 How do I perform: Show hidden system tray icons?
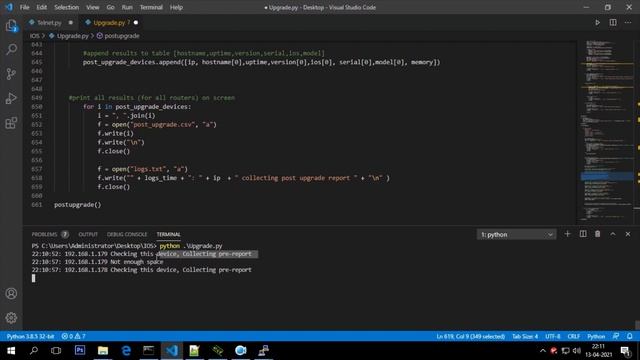point(542,351)
